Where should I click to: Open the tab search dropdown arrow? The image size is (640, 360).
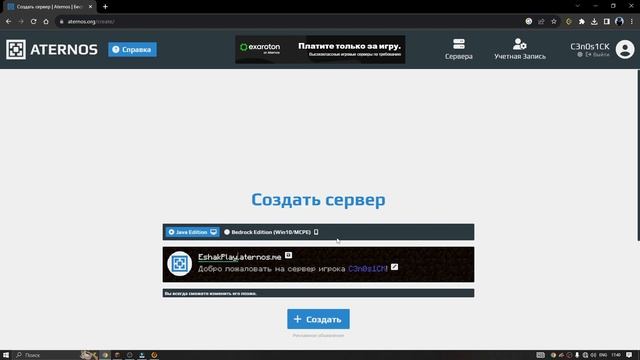tap(578, 6)
